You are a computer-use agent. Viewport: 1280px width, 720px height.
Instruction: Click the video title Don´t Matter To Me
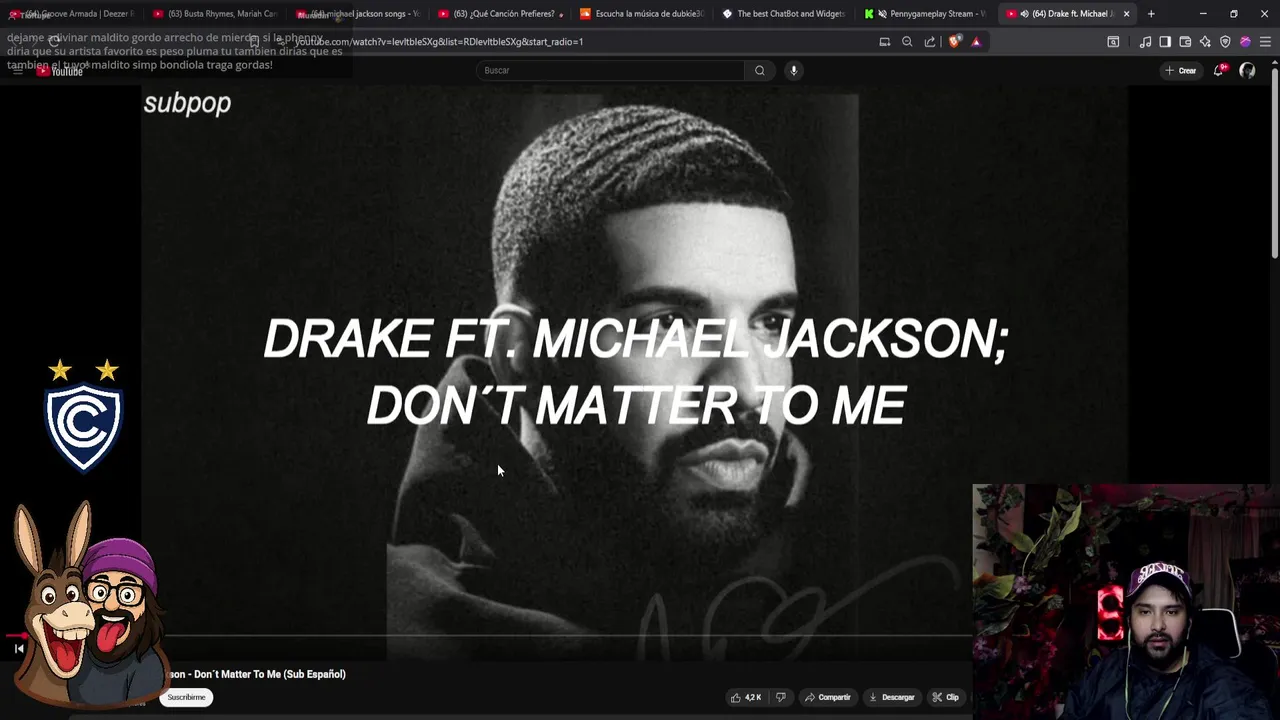click(x=255, y=674)
